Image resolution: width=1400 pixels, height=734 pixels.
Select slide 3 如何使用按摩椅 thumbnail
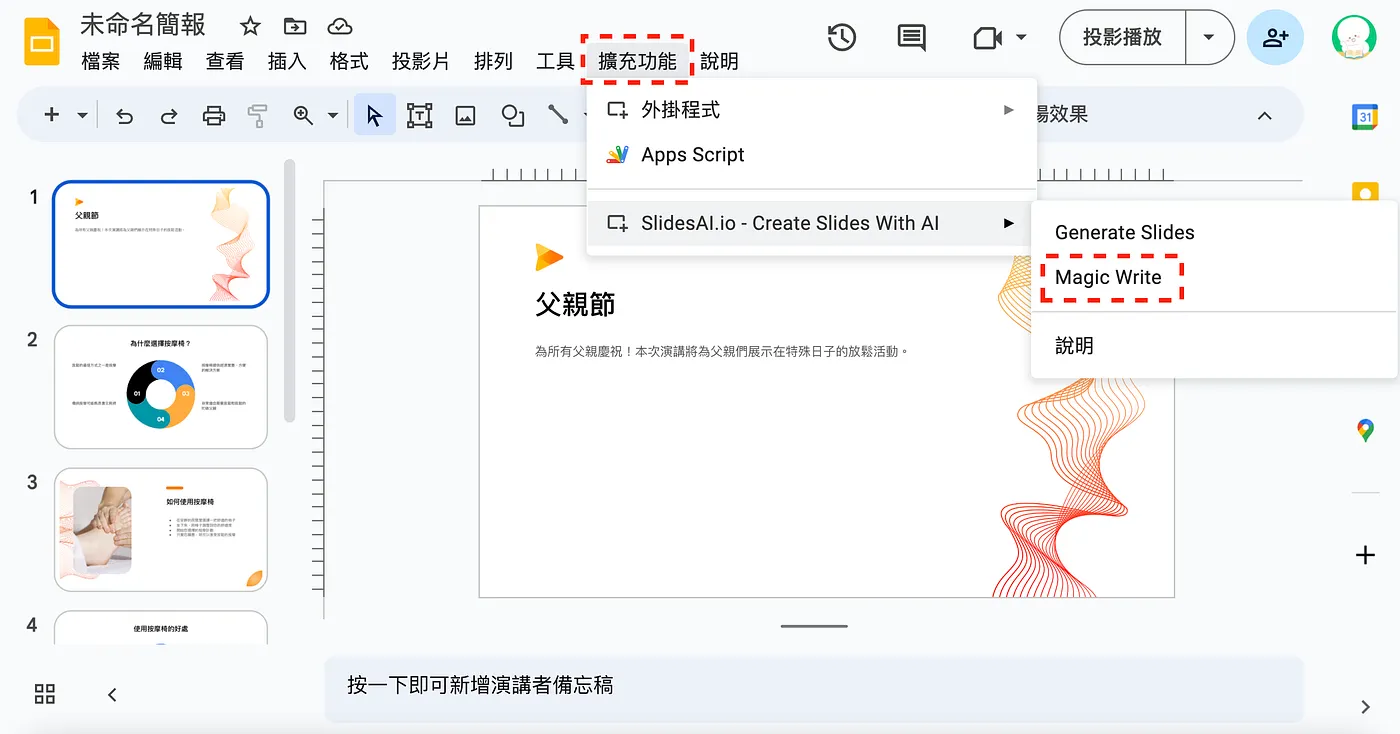click(x=161, y=529)
